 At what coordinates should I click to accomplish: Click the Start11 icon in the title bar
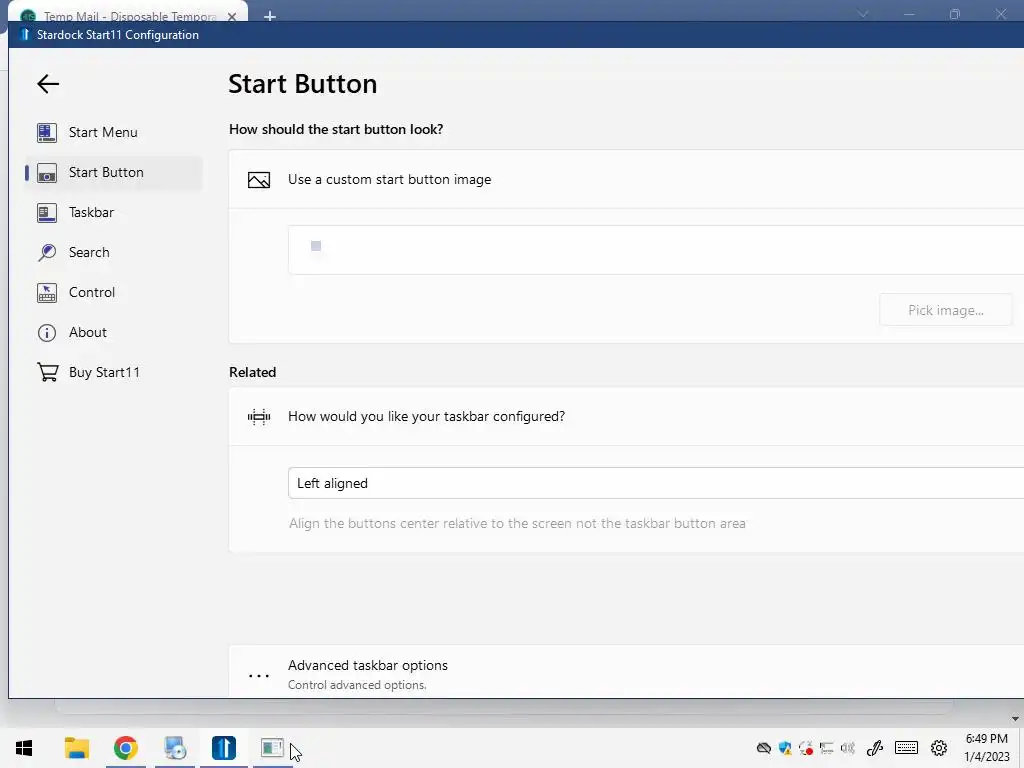point(25,35)
